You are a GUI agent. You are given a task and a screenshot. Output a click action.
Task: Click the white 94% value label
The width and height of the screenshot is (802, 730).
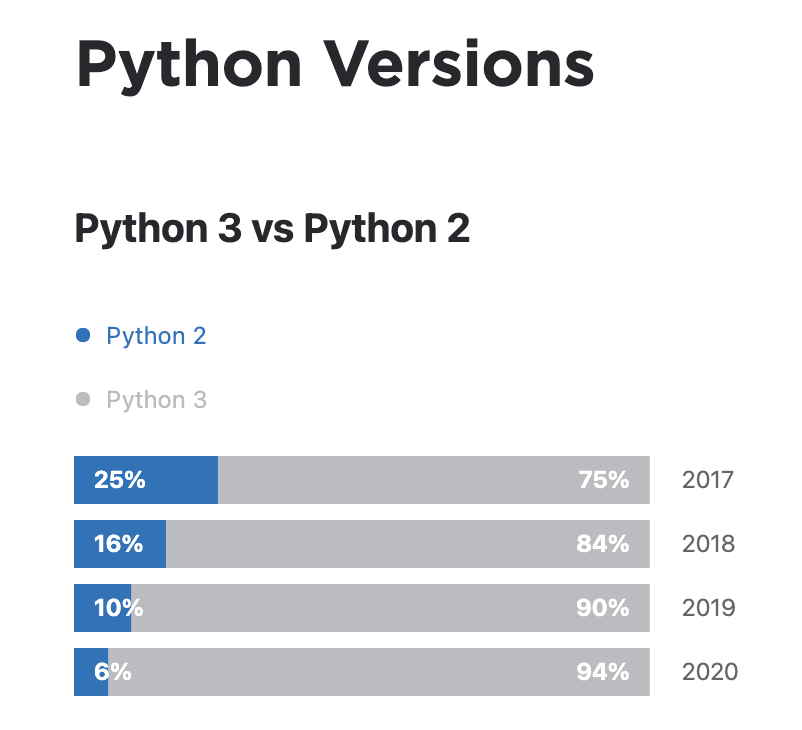coord(603,672)
